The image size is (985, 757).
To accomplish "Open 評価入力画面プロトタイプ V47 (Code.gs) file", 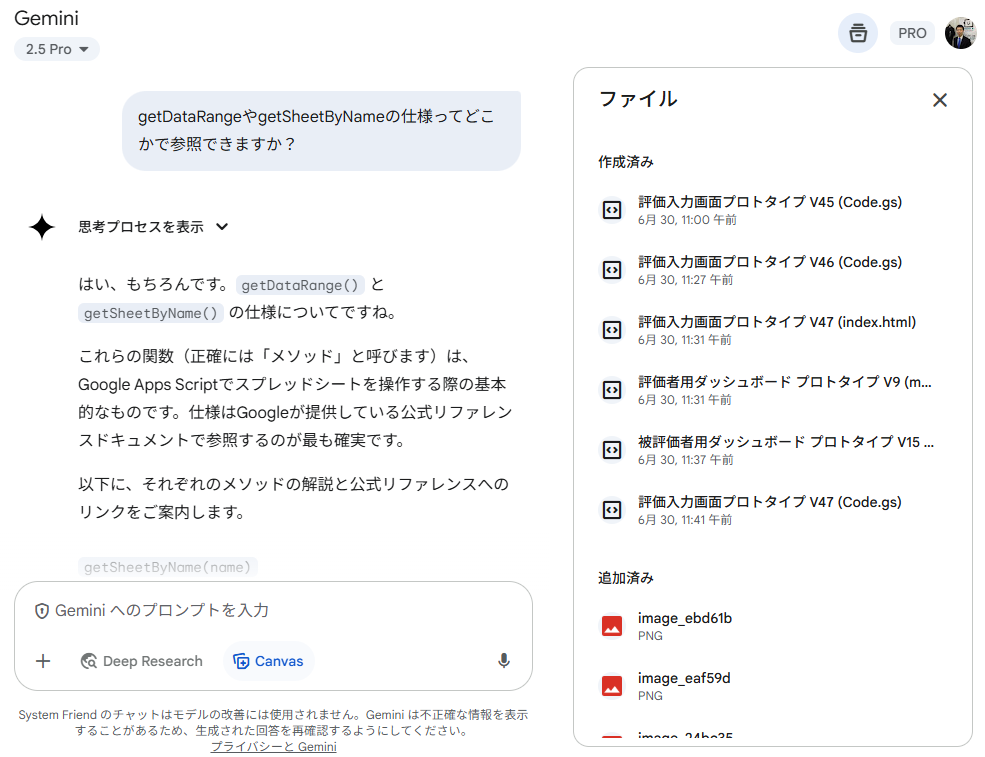I will [x=770, y=509].
